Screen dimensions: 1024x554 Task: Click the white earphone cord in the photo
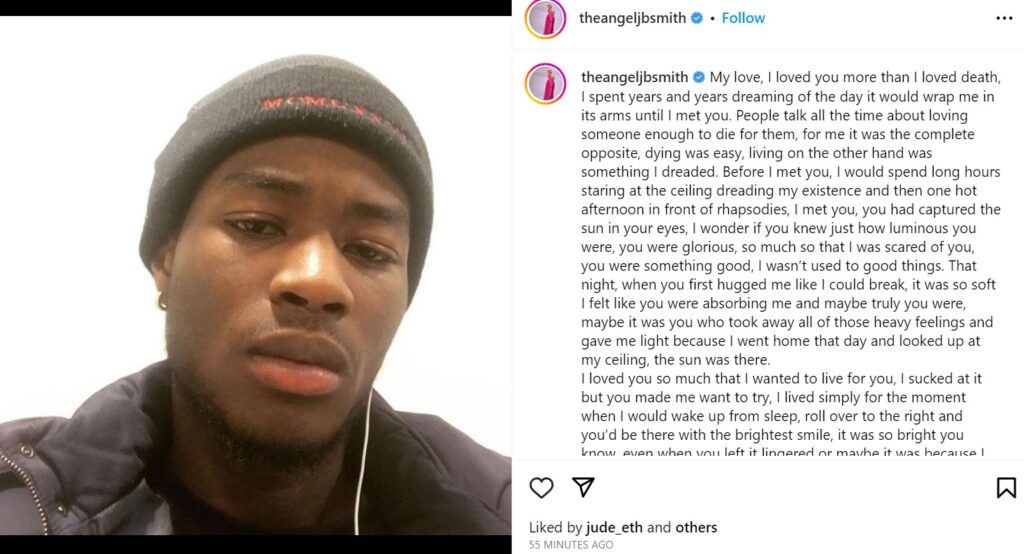363,459
